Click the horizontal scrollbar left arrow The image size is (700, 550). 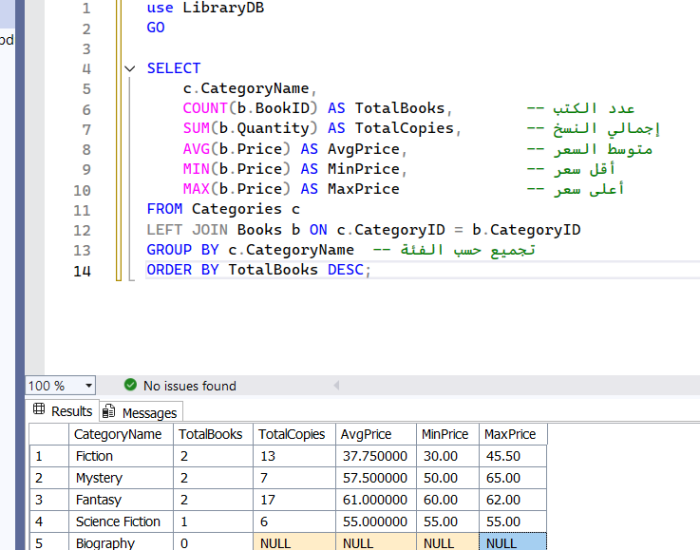(x=336, y=385)
